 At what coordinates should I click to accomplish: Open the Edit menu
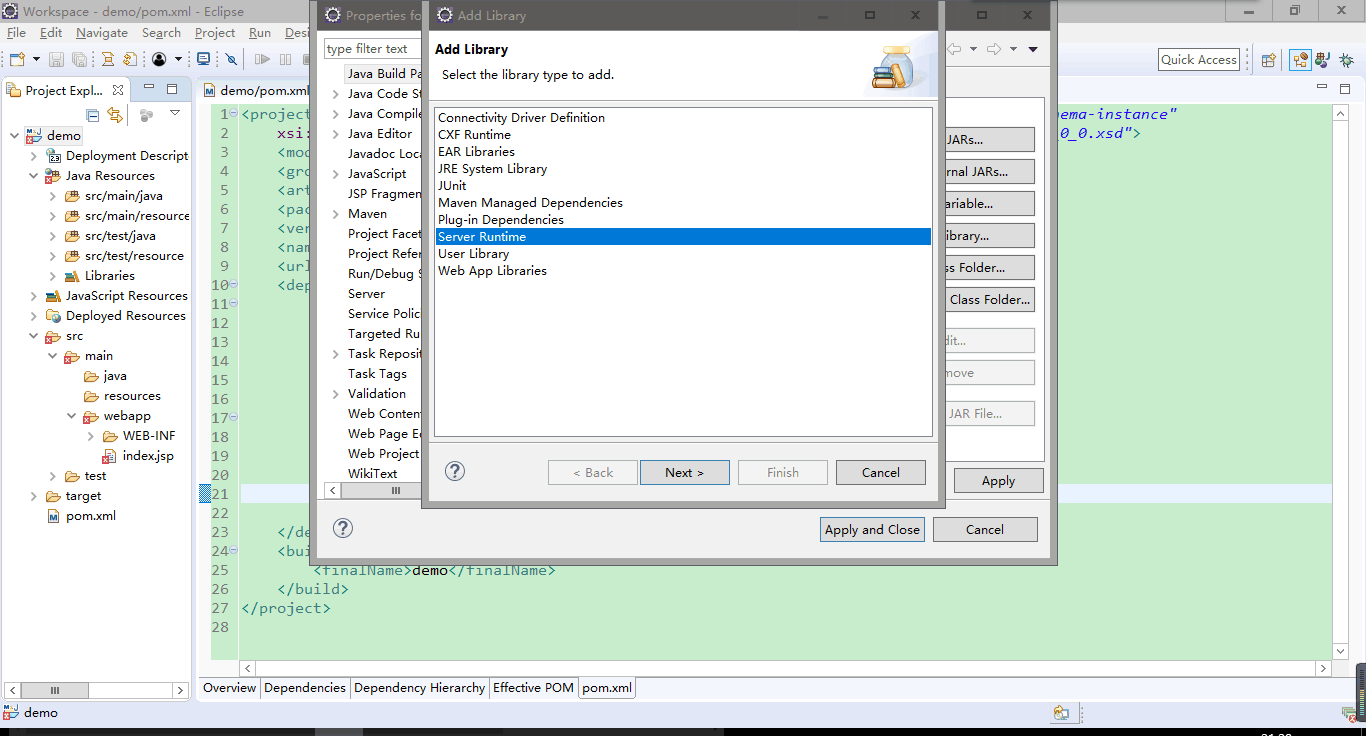[x=51, y=32]
